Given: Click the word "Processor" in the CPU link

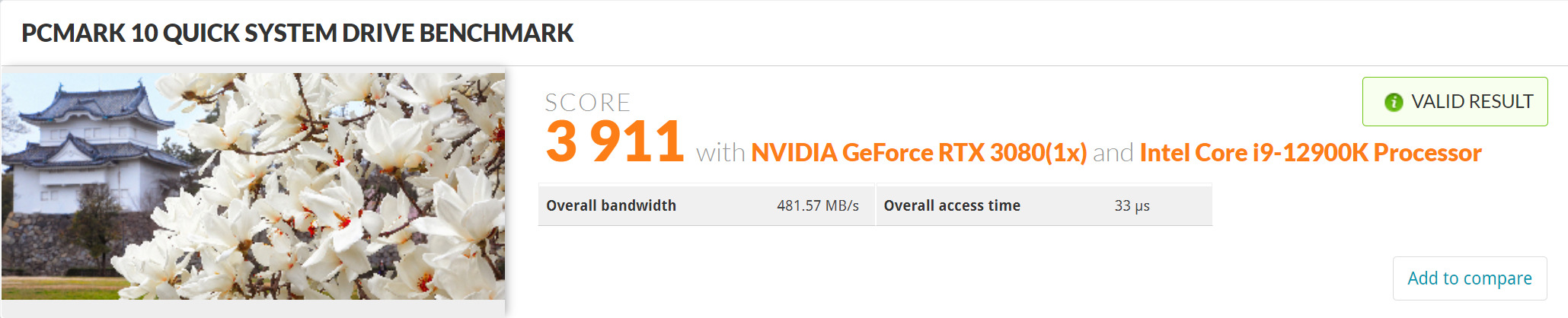Looking at the screenshot, I should [x=1427, y=153].
